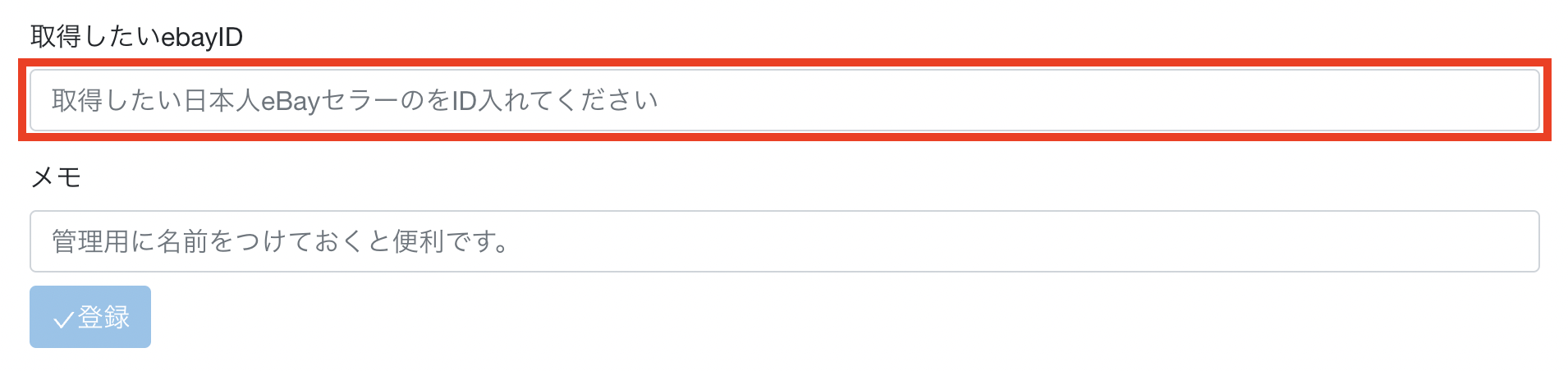The image size is (1568, 371).
Task: Click the checkmark icon on 登録 button
Action: [x=63, y=319]
